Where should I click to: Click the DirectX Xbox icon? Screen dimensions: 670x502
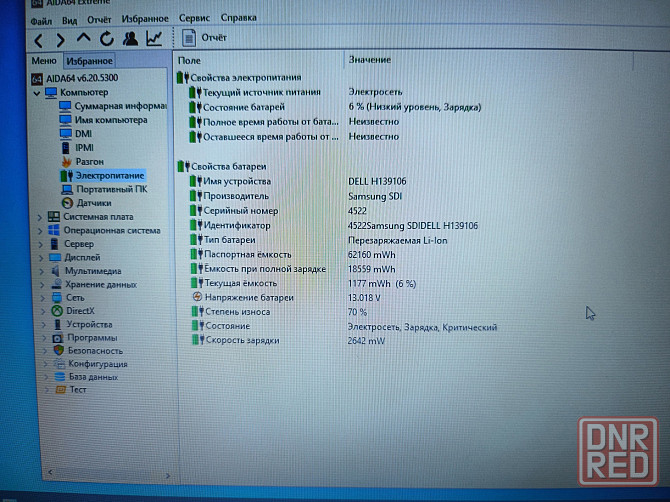[x=57, y=311]
